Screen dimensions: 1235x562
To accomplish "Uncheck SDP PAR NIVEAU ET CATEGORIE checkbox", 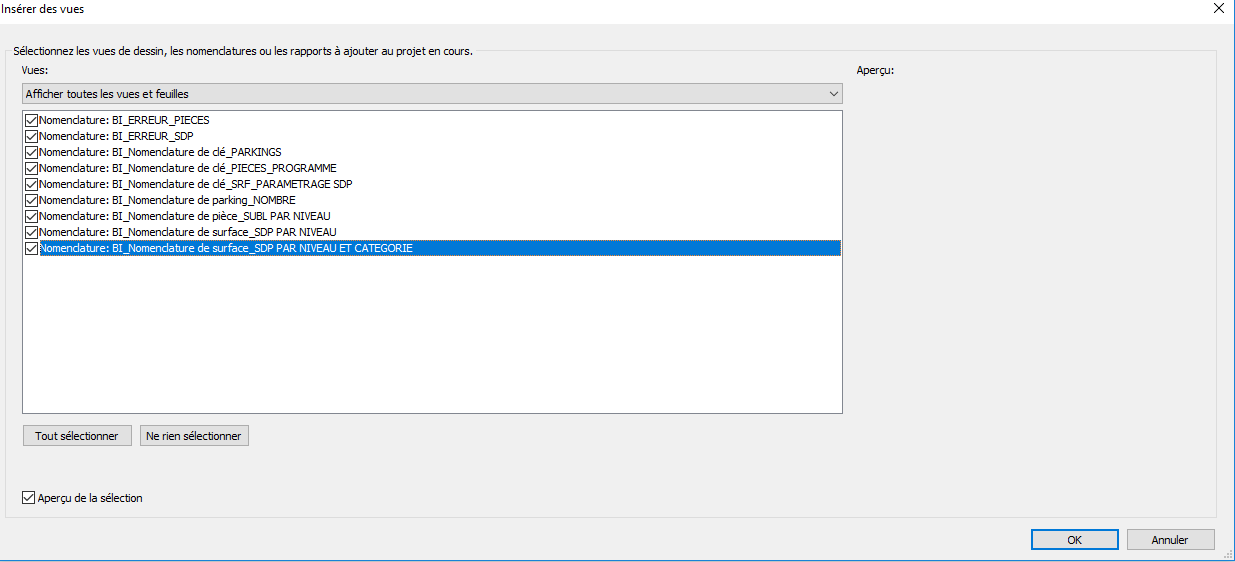I will pyautogui.click(x=32, y=248).
